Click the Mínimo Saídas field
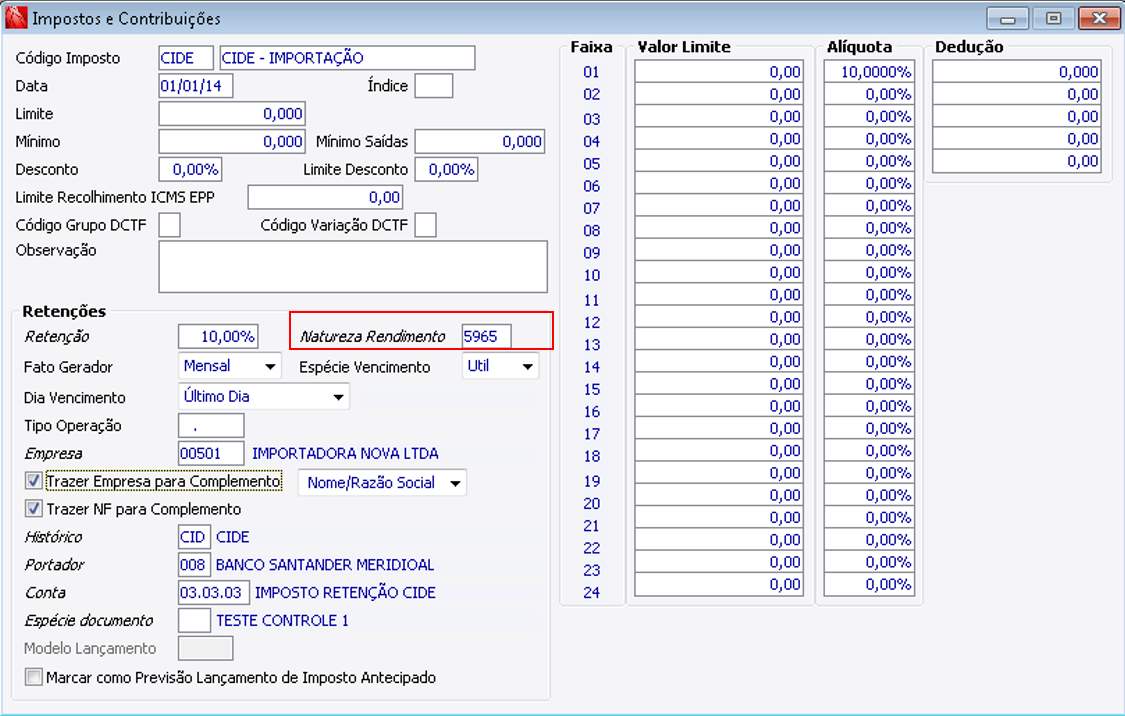The width and height of the screenshot is (1125, 716). click(x=479, y=141)
